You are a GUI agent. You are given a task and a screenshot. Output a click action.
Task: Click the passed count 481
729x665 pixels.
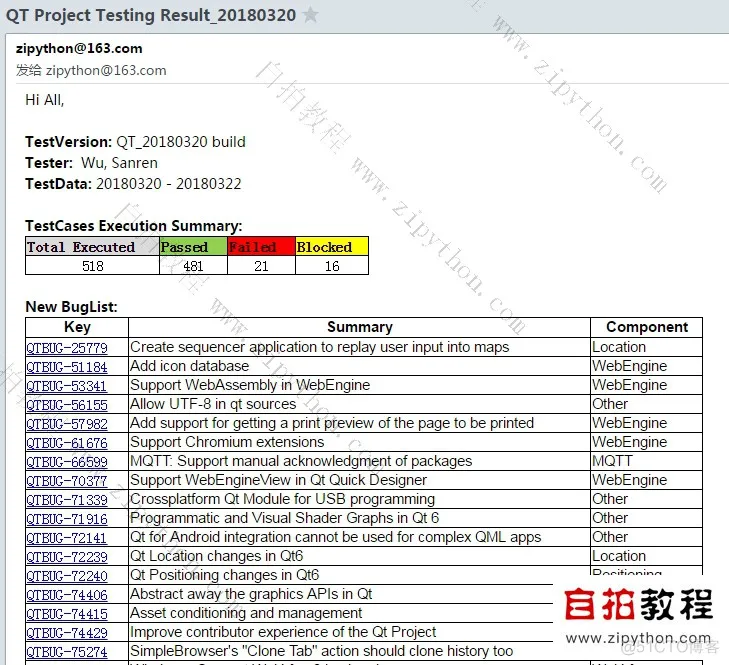193,266
